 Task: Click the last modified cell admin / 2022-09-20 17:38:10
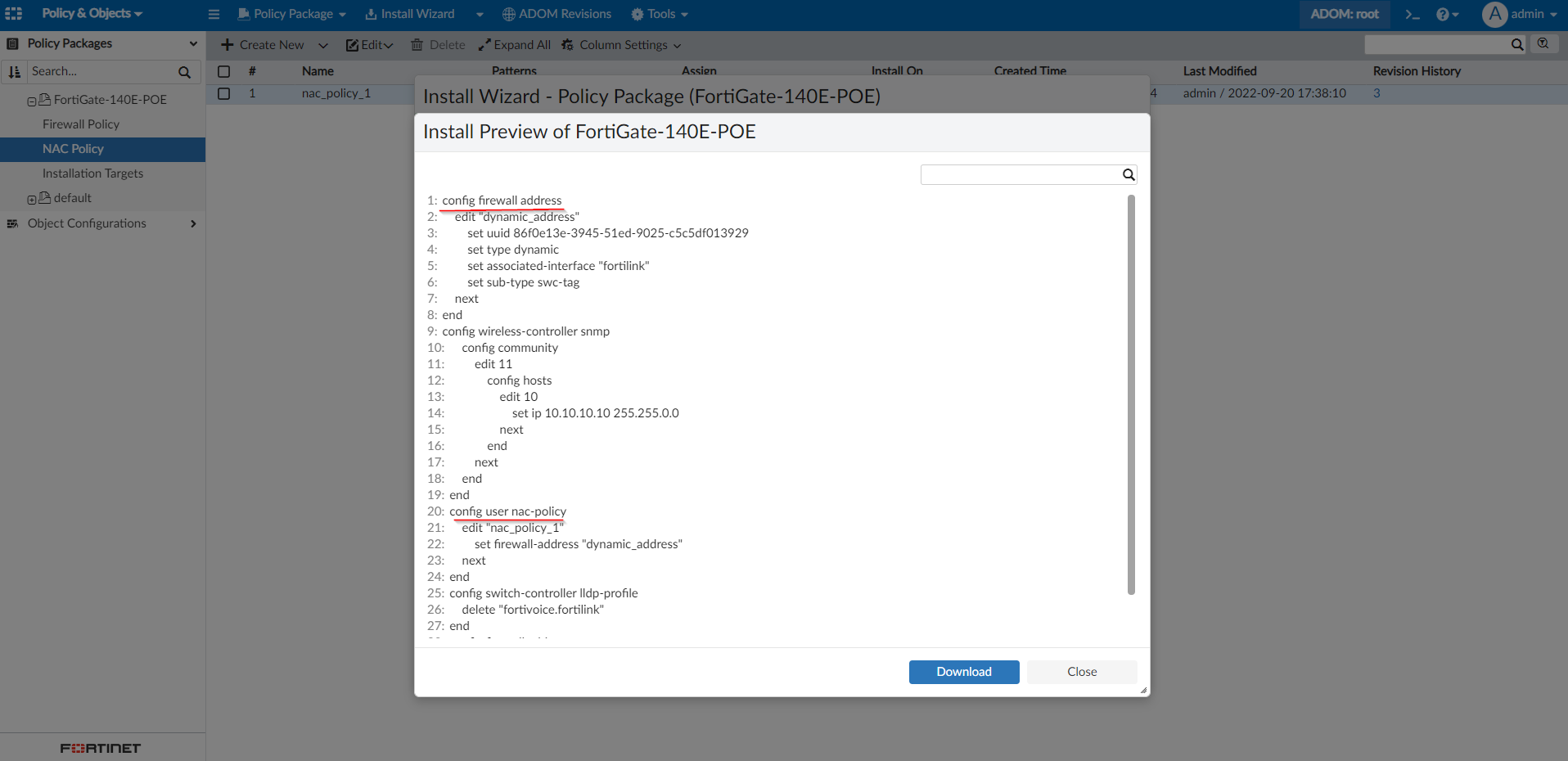coord(1264,93)
